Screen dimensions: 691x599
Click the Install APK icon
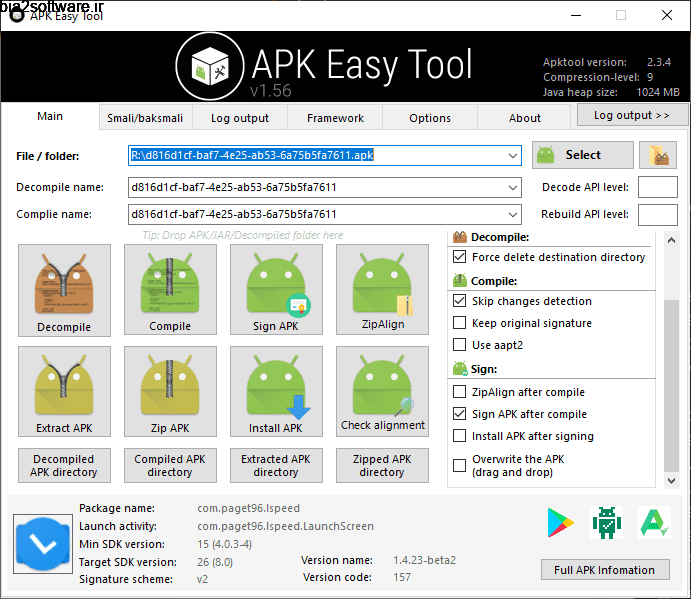click(276, 391)
